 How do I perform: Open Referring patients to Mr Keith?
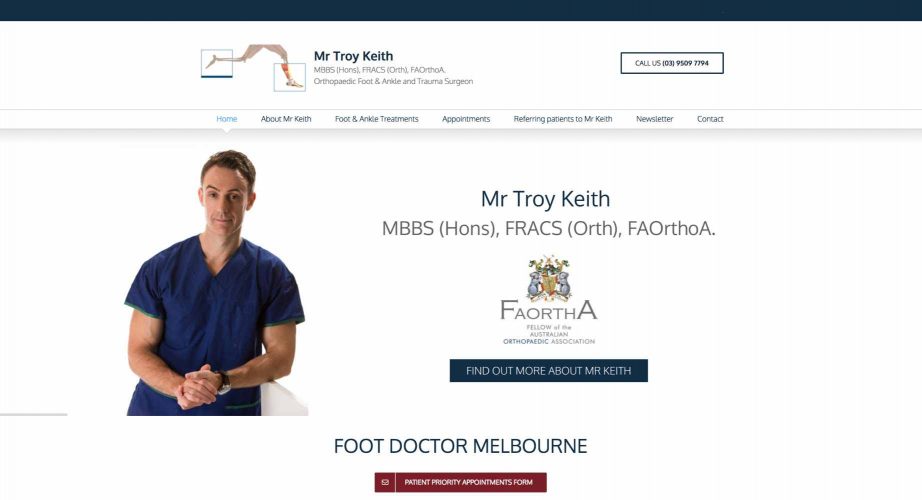pos(563,119)
